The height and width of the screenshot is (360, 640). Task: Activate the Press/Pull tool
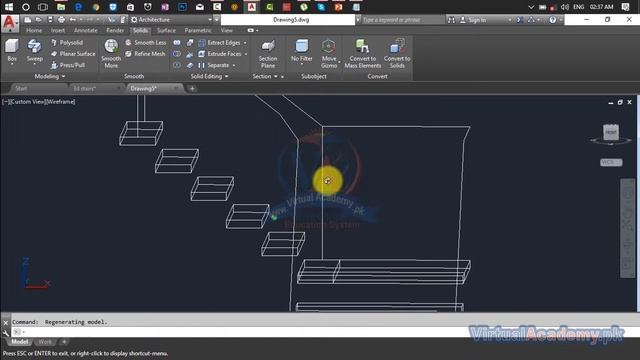pos(68,65)
